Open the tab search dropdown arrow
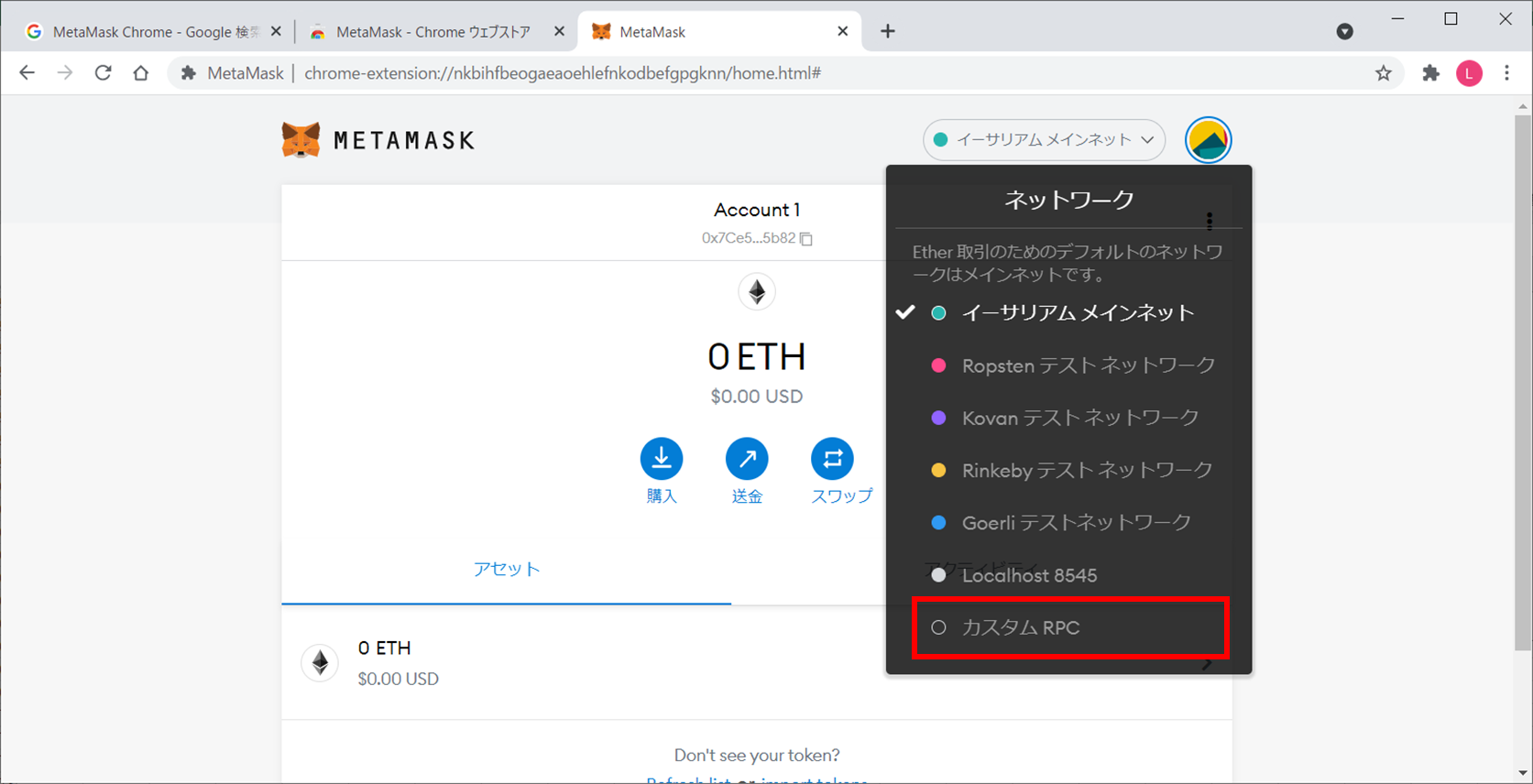Image resolution: width=1533 pixels, height=784 pixels. 1344,31
